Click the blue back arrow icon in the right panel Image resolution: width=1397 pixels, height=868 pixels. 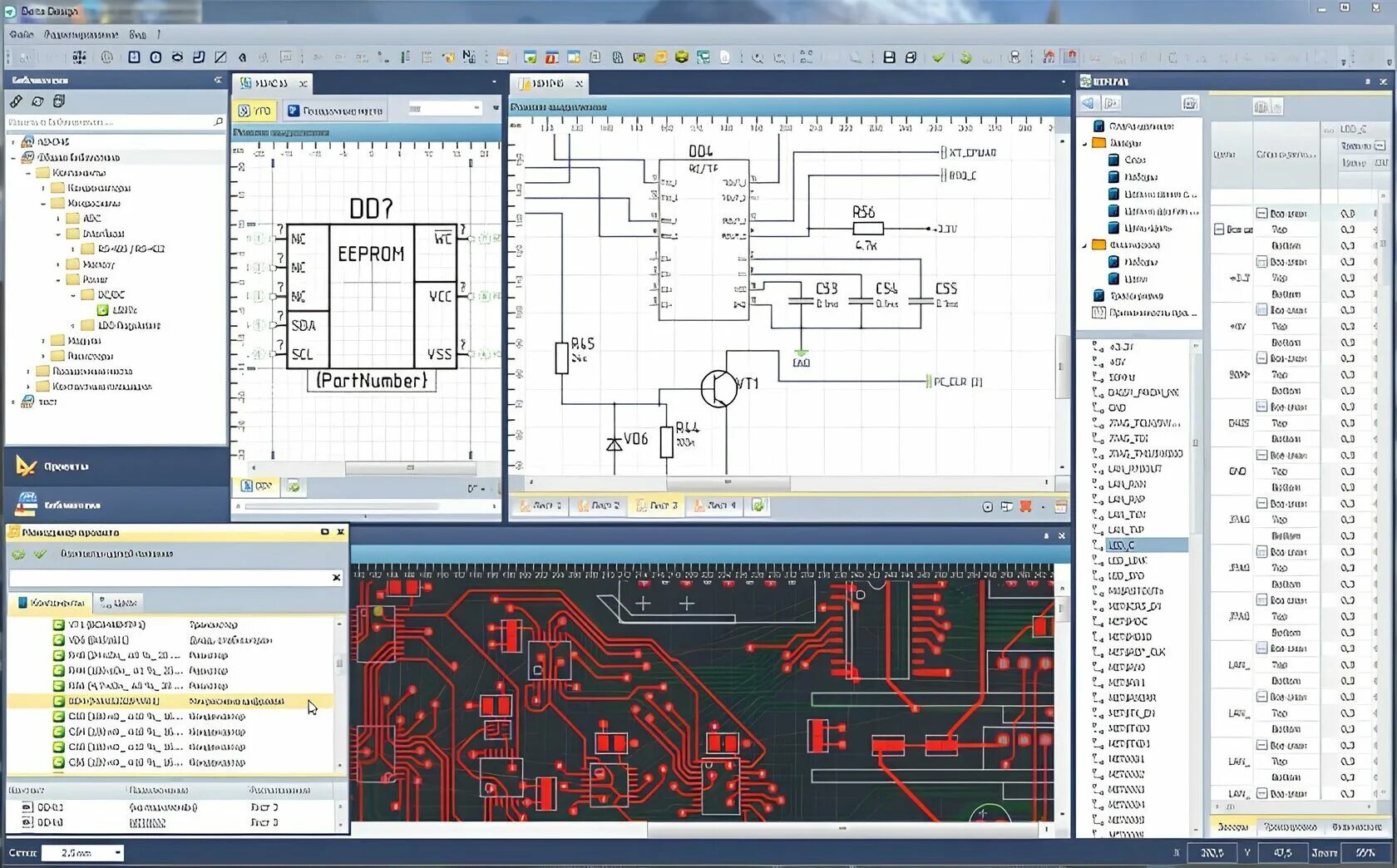tap(1088, 103)
